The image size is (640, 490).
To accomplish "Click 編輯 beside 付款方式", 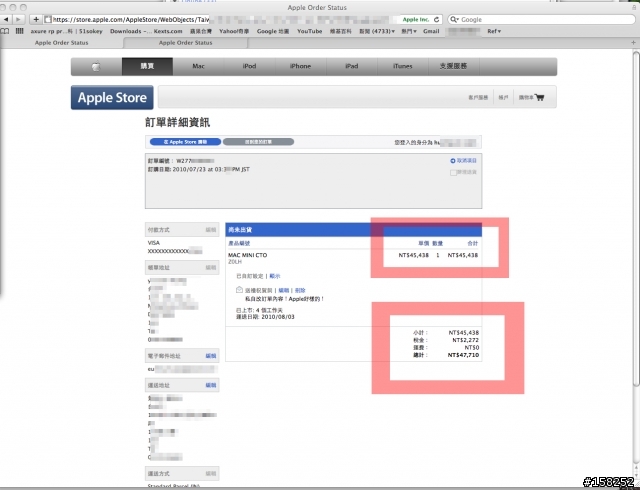I will click(211, 230).
